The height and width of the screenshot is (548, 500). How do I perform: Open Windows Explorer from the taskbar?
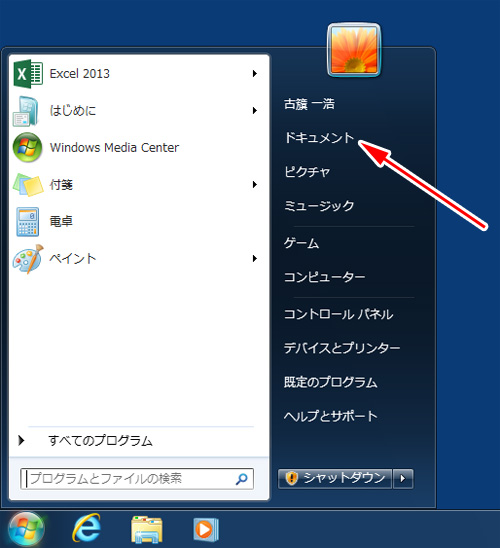[x=146, y=529]
